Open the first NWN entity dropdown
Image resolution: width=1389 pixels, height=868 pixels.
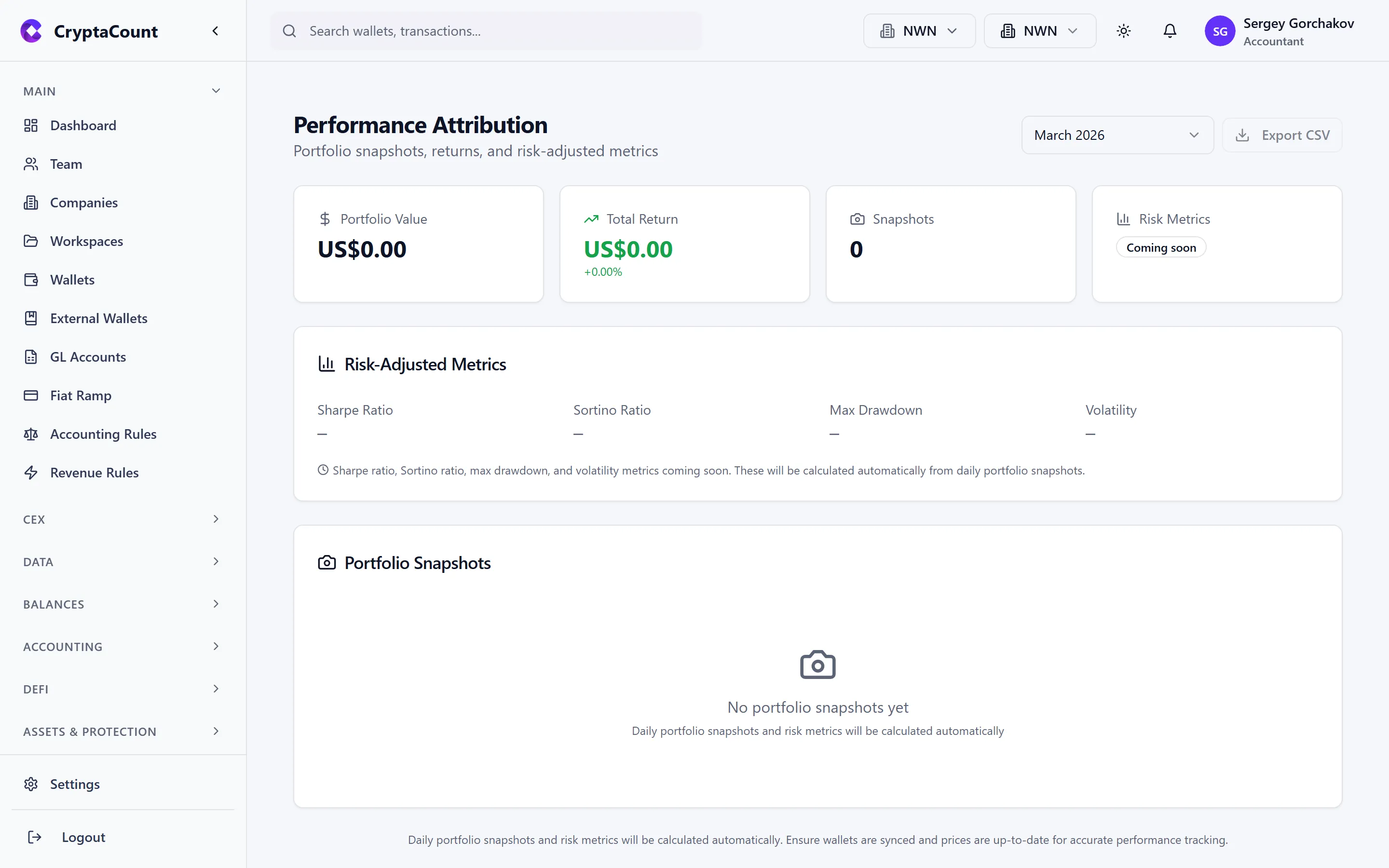918,30
